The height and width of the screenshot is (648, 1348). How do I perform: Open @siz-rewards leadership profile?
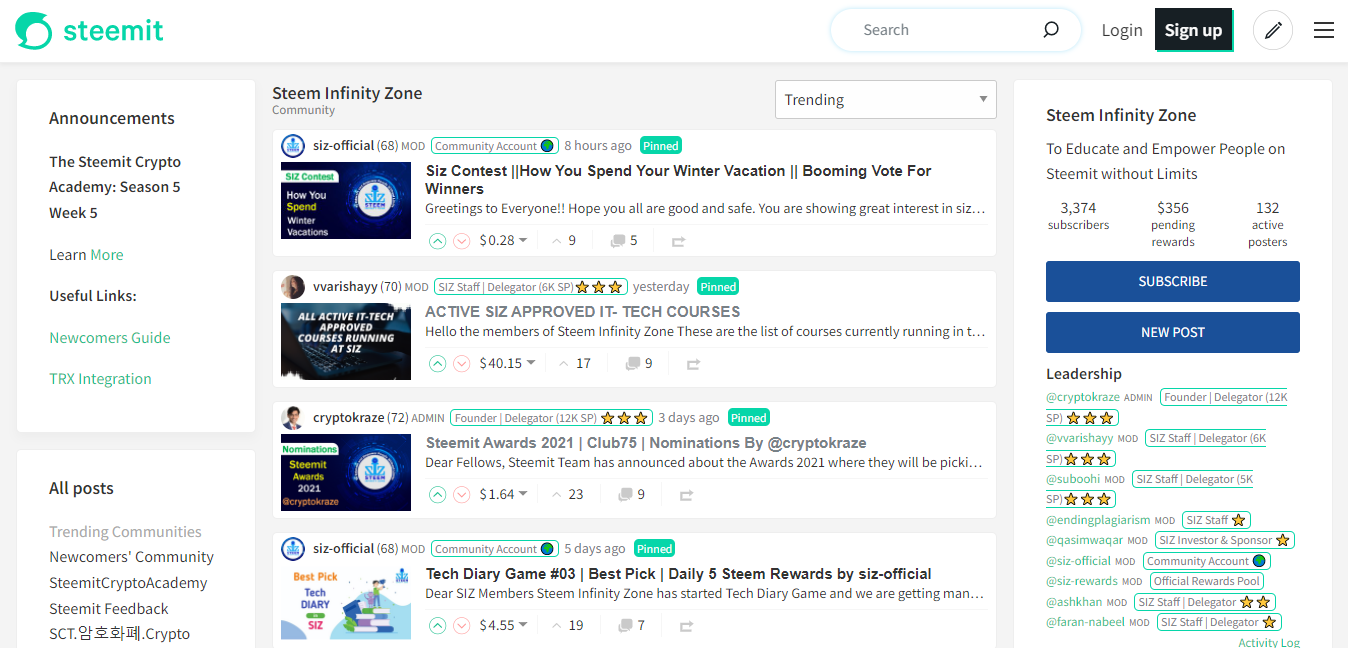[x=1082, y=581]
